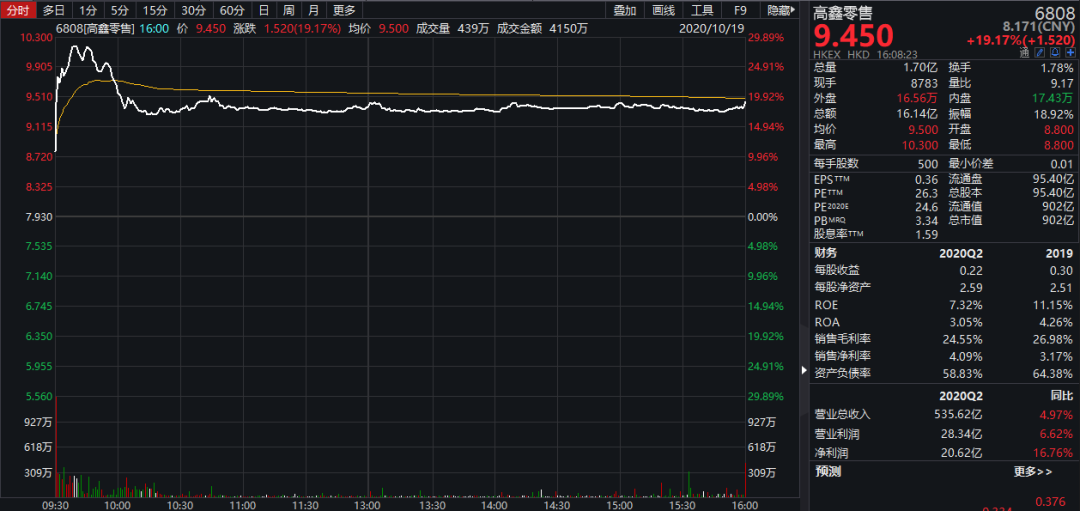Screen dimensions: 1080x511
Task: Select the 5分 interval tab
Action: pos(120,10)
